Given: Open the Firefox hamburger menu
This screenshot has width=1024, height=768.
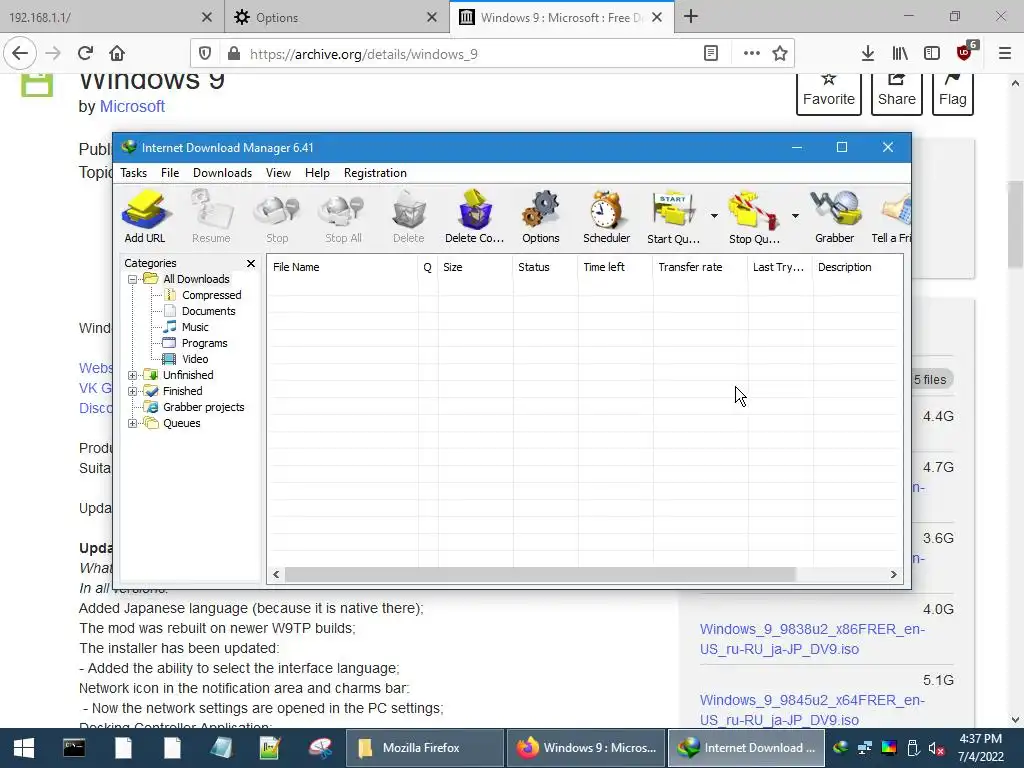Looking at the screenshot, I should 1005,54.
